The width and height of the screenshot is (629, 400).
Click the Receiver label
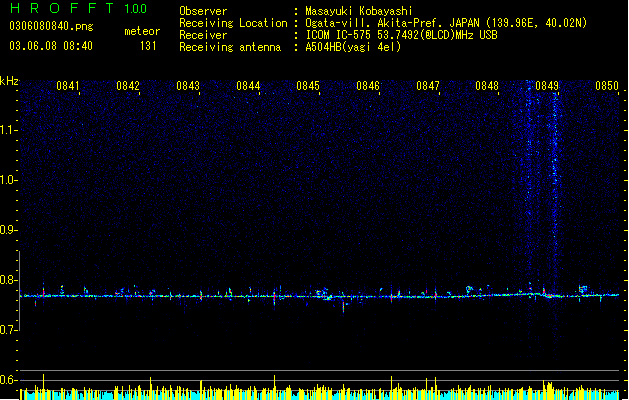pyautogui.click(x=203, y=35)
